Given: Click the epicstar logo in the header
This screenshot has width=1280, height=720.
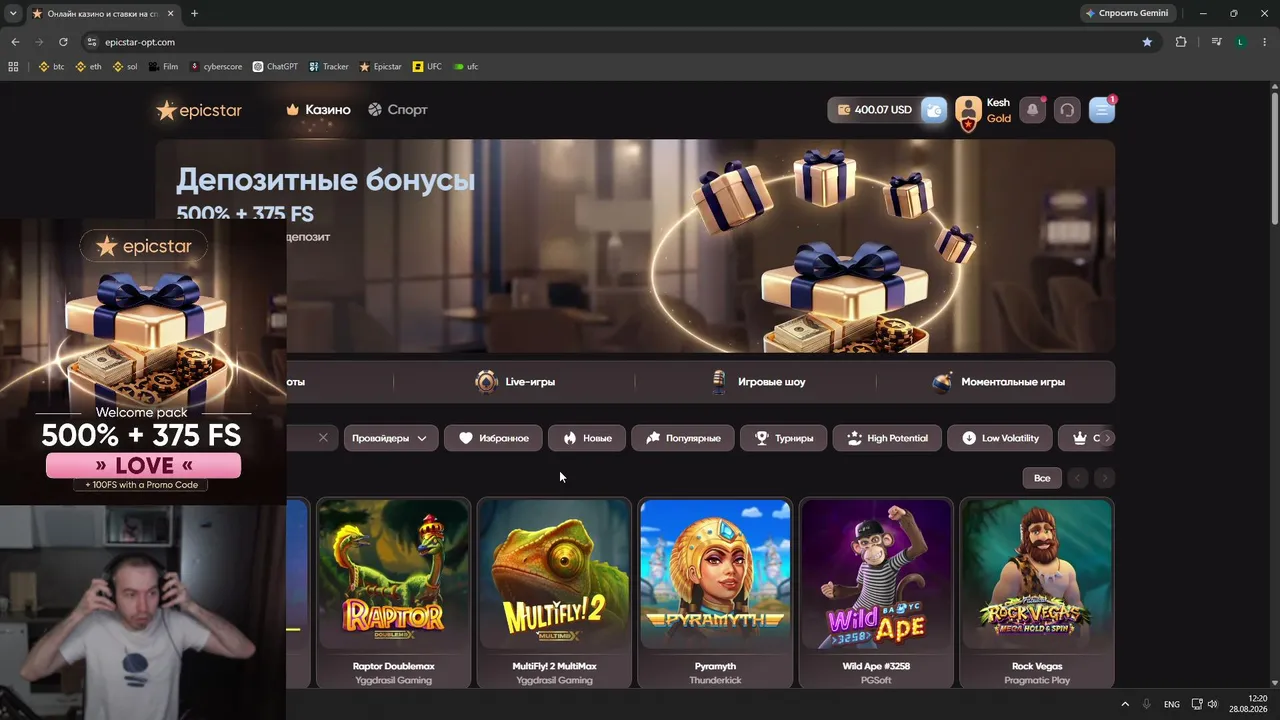Looking at the screenshot, I should (x=199, y=110).
